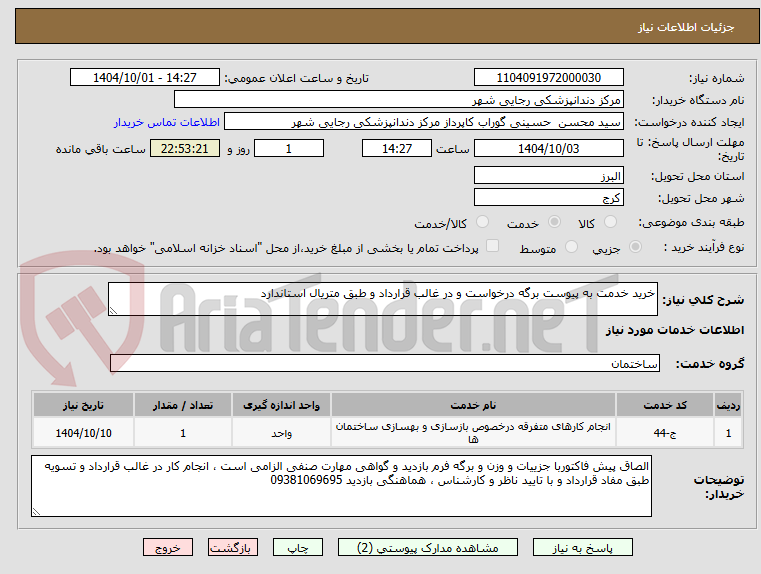Viewport: 761px width, 574px height.
Task: Click the واحد اندازه گیری column header
Action: (281, 405)
